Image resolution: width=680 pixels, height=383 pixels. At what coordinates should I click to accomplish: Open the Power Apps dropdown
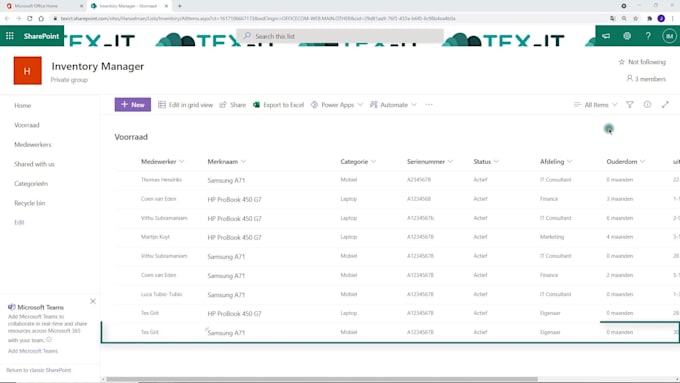(x=337, y=105)
